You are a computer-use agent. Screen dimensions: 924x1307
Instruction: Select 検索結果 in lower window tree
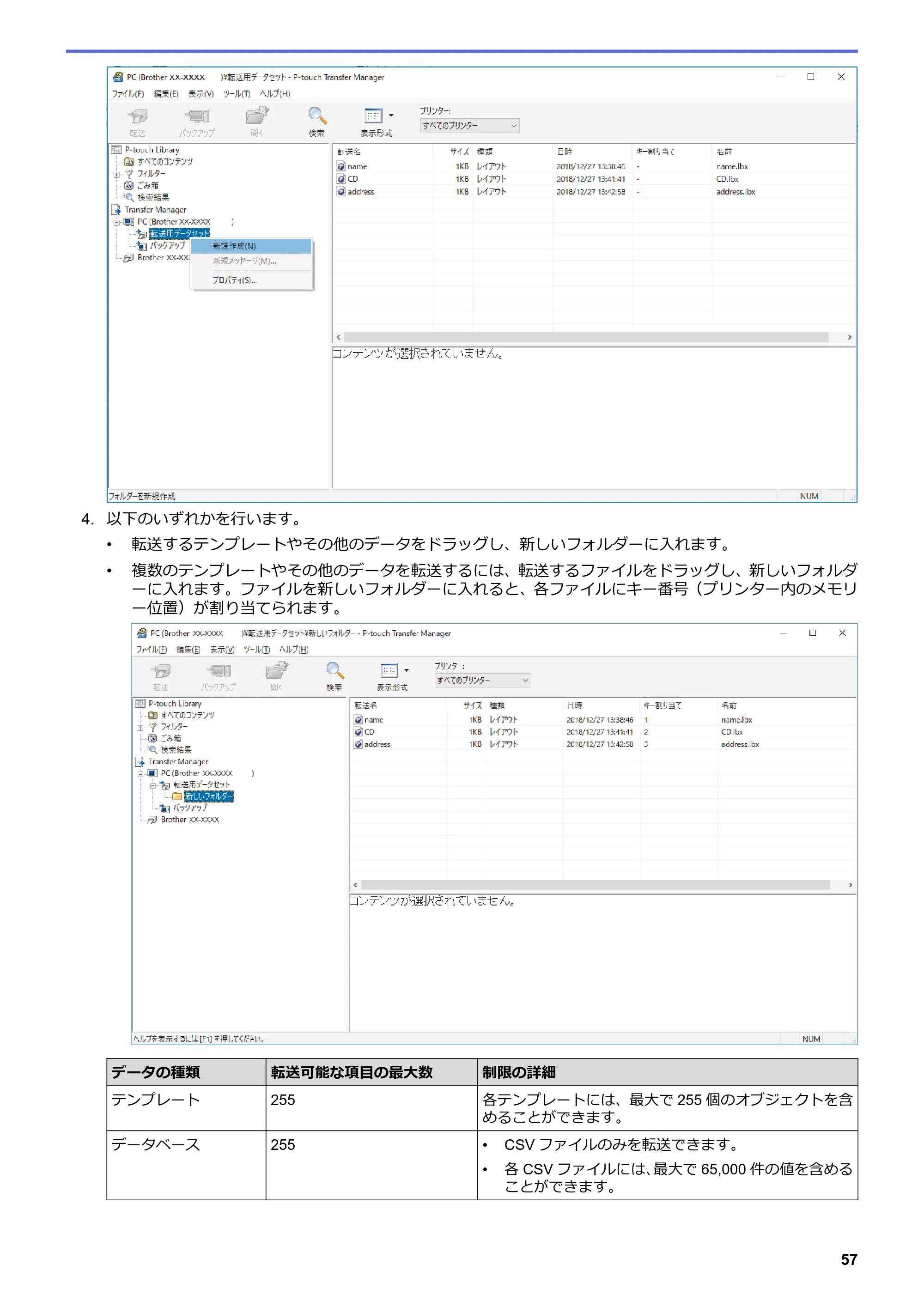176,750
